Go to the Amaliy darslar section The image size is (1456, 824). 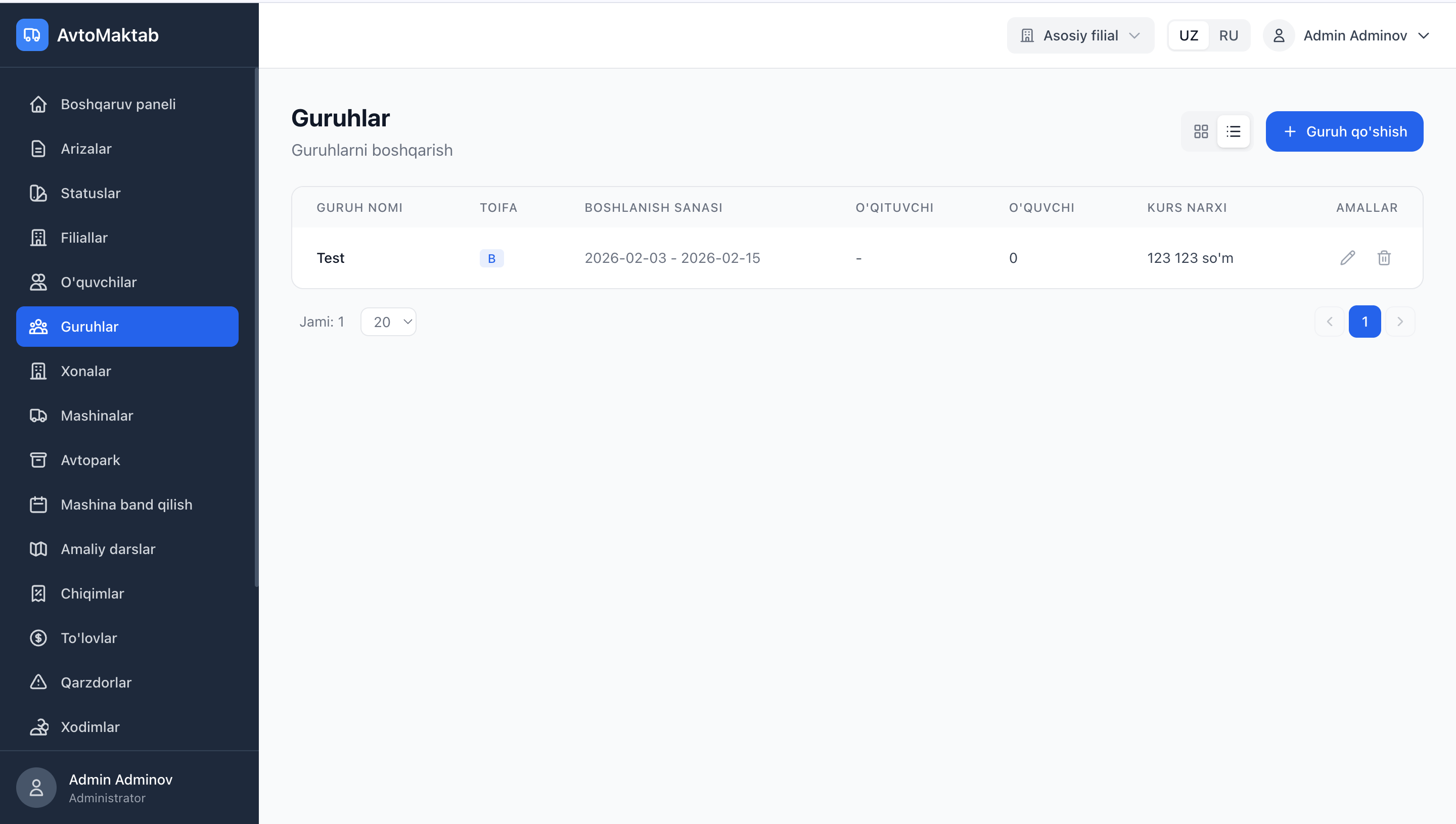[108, 550]
